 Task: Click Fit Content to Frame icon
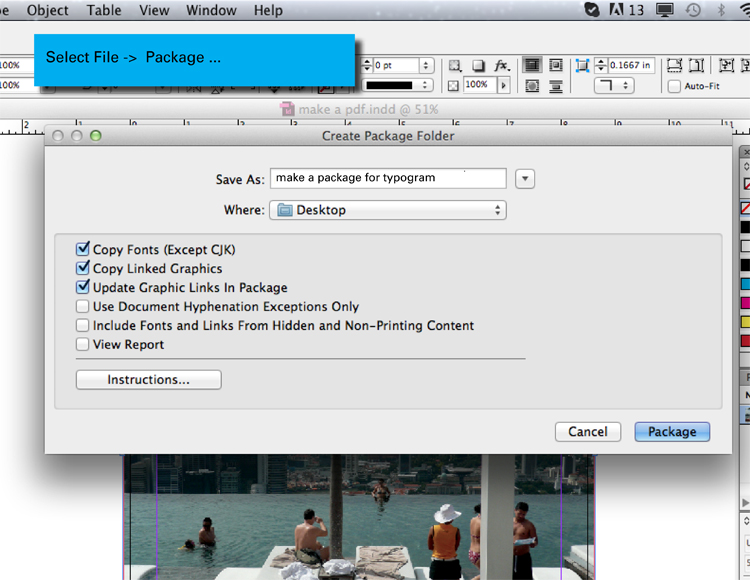(726, 65)
